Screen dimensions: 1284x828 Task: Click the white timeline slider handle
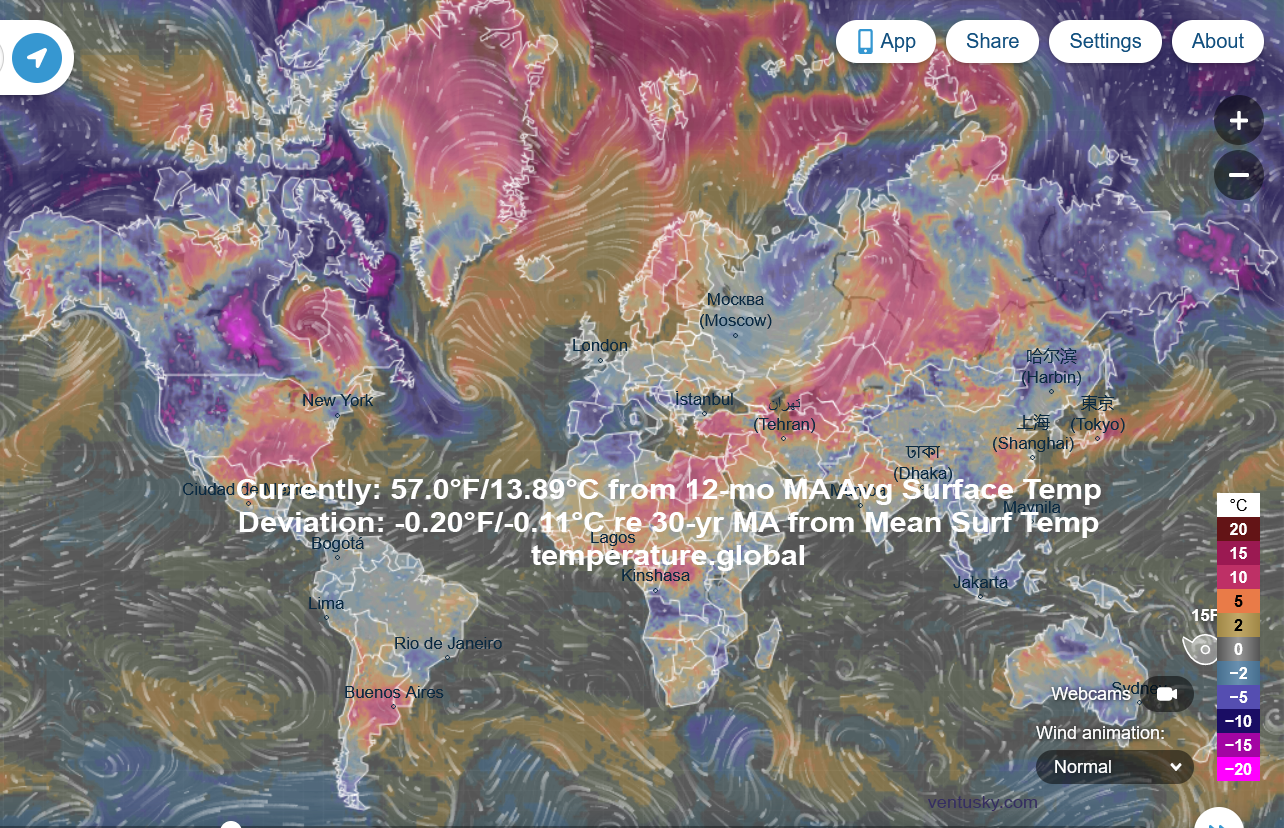231,825
